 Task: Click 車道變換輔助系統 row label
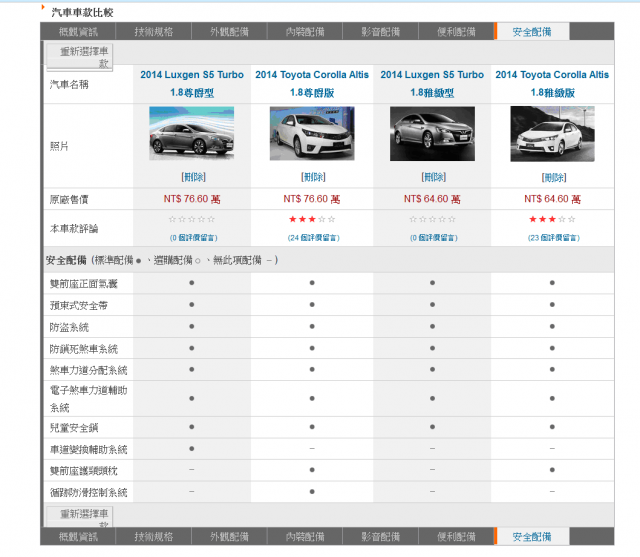(89, 449)
